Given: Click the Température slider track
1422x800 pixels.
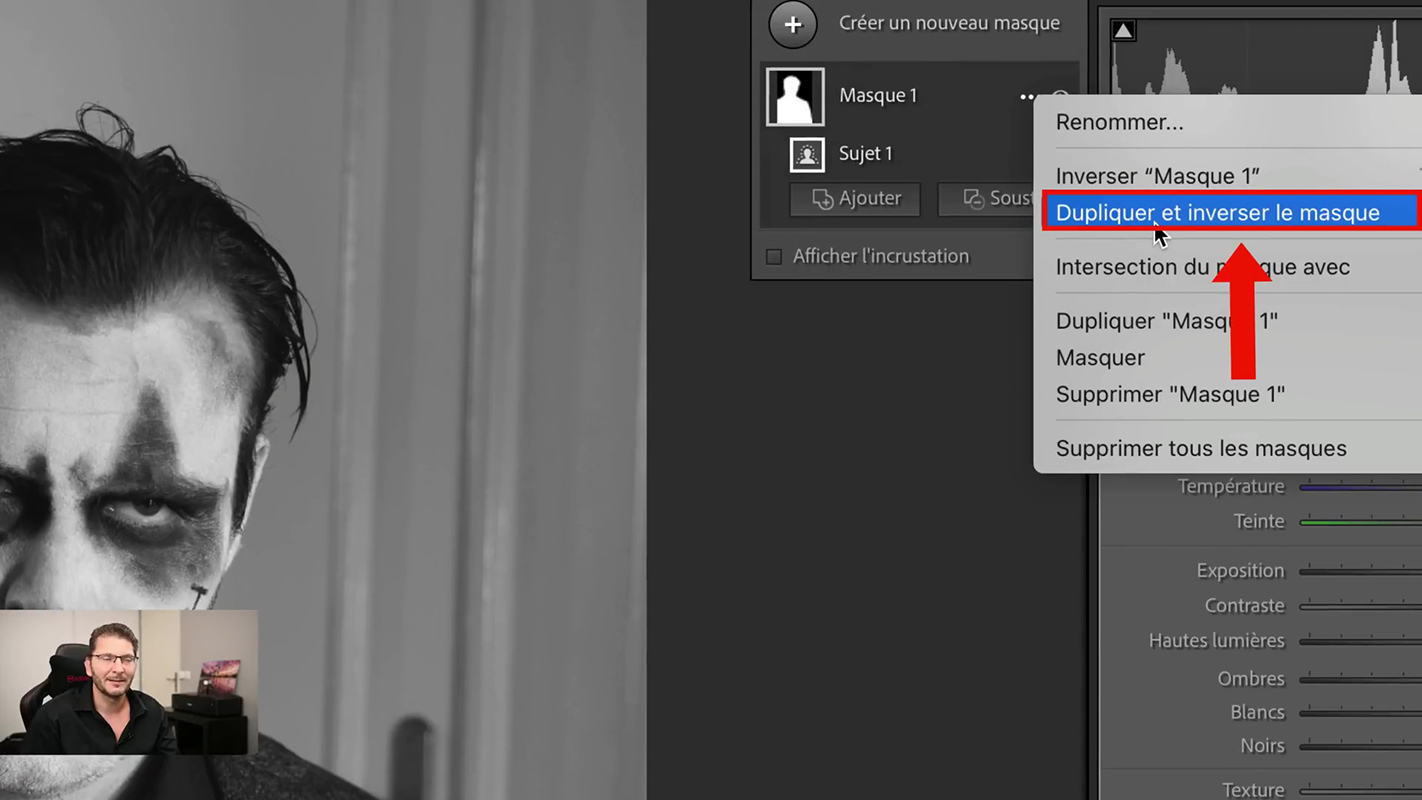Looking at the screenshot, I should click(x=1360, y=487).
